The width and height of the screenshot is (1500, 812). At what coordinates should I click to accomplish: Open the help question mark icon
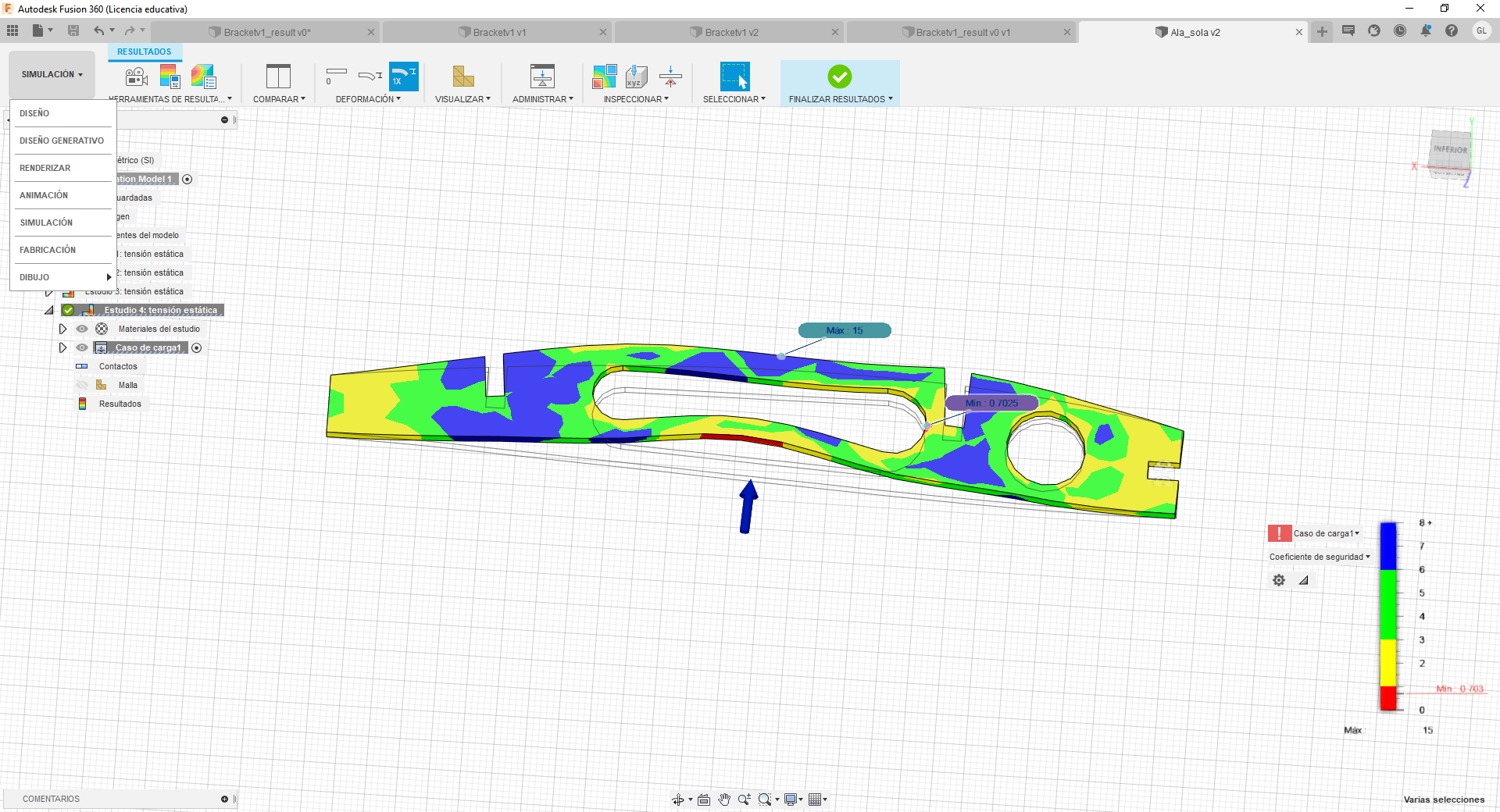point(1452,30)
